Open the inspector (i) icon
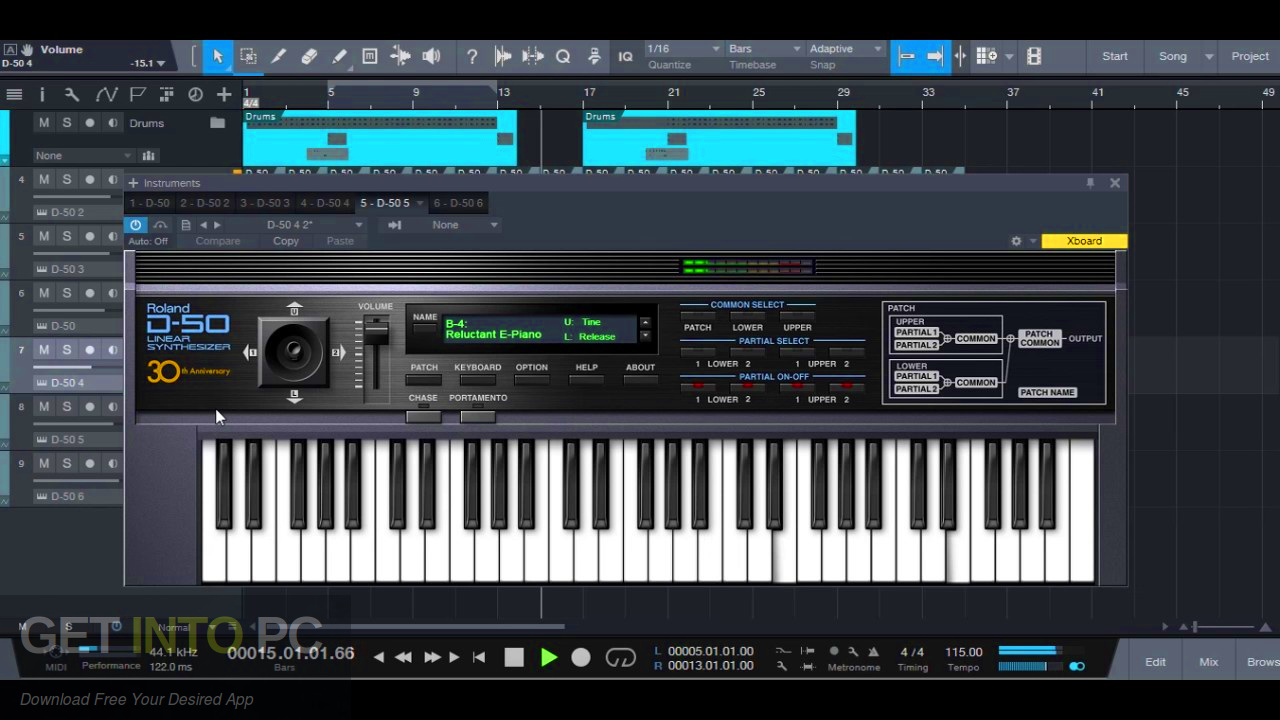This screenshot has width=1280, height=720. 42,94
